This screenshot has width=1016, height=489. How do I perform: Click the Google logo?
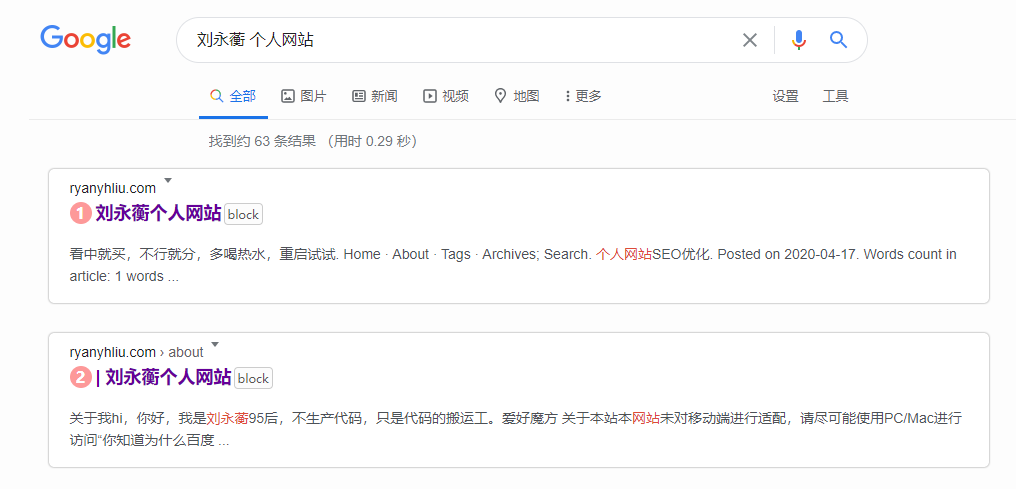pyautogui.click(x=85, y=39)
